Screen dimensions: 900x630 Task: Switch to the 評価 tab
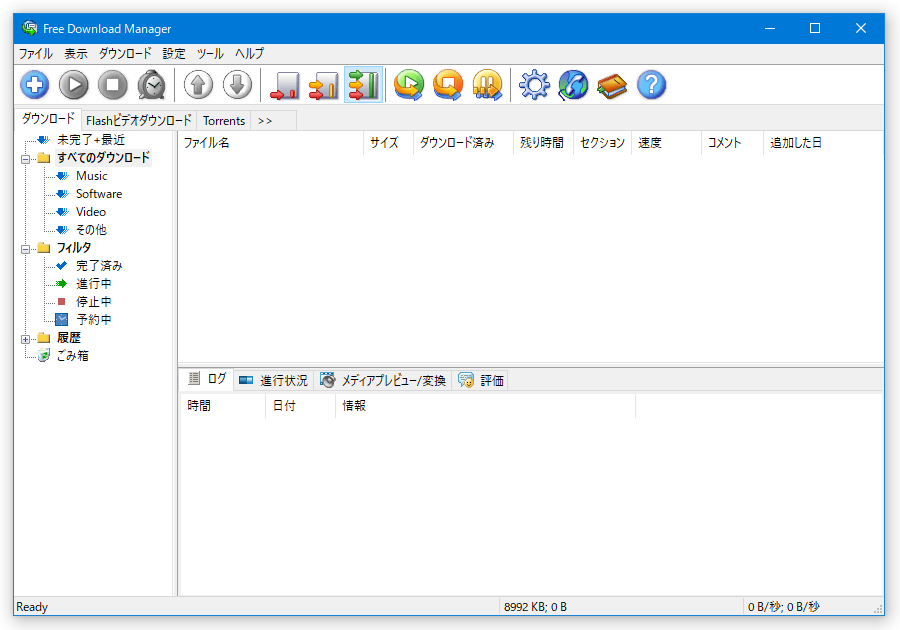click(481, 380)
